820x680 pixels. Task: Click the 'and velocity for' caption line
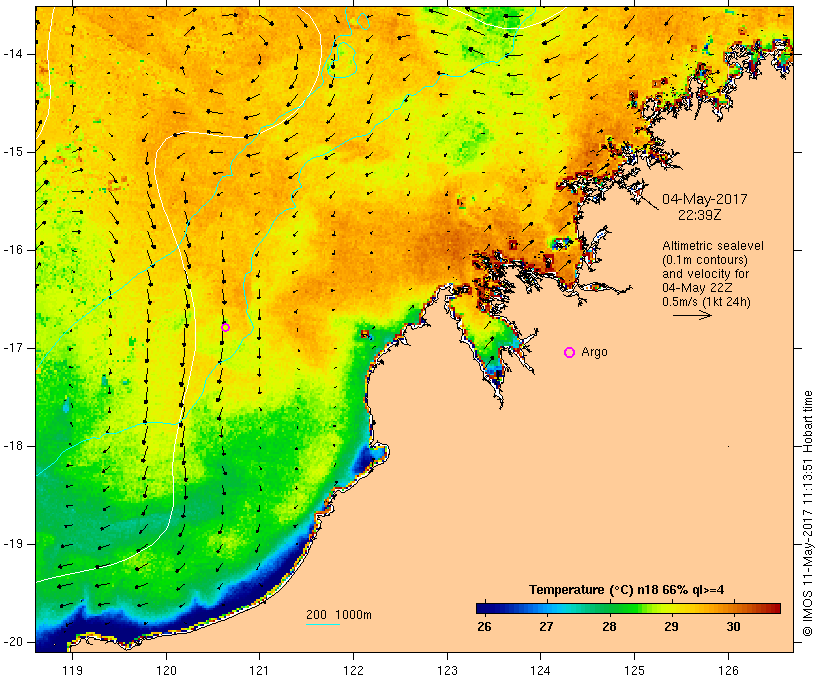tap(705, 274)
